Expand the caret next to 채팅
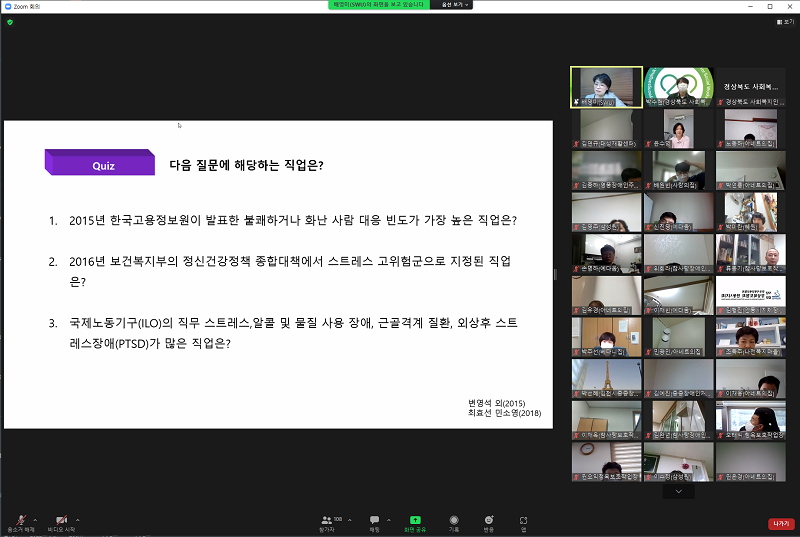 click(389, 520)
